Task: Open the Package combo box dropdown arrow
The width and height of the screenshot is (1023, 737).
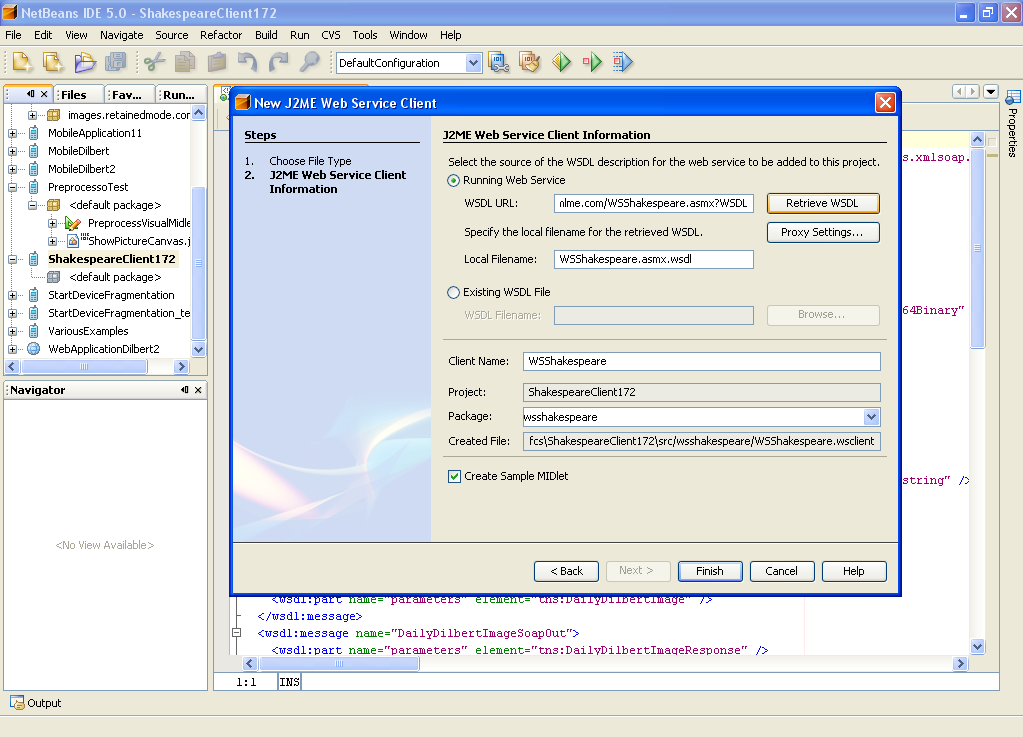Action: (871, 417)
